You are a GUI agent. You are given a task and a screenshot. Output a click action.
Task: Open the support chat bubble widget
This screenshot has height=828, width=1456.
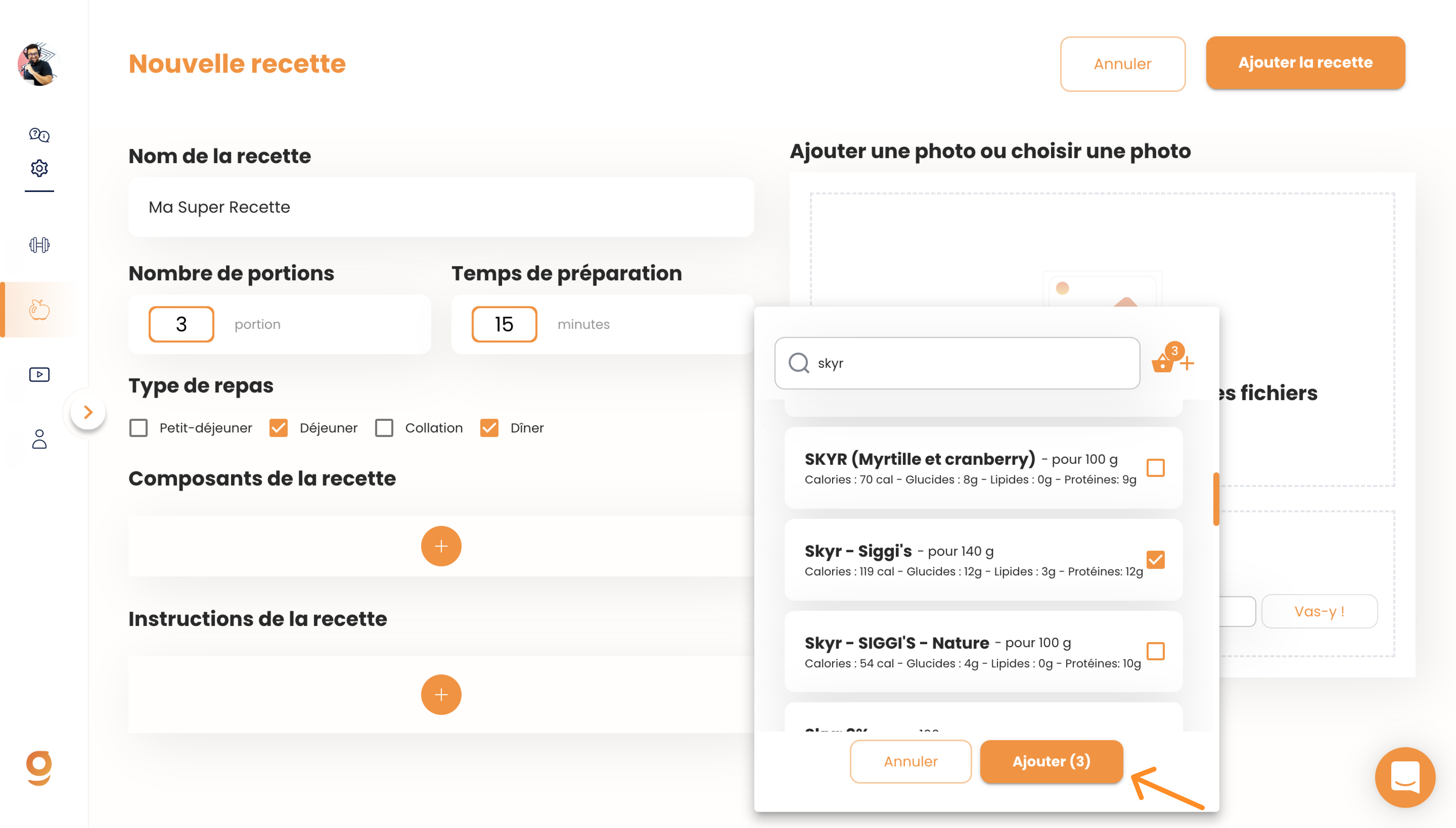tap(1404, 777)
